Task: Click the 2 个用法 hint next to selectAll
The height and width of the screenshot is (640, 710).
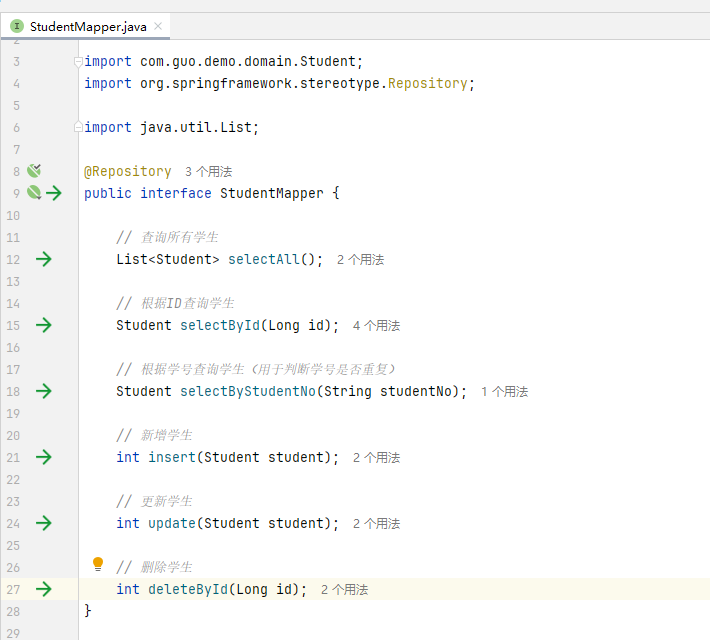Action: (x=360, y=260)
